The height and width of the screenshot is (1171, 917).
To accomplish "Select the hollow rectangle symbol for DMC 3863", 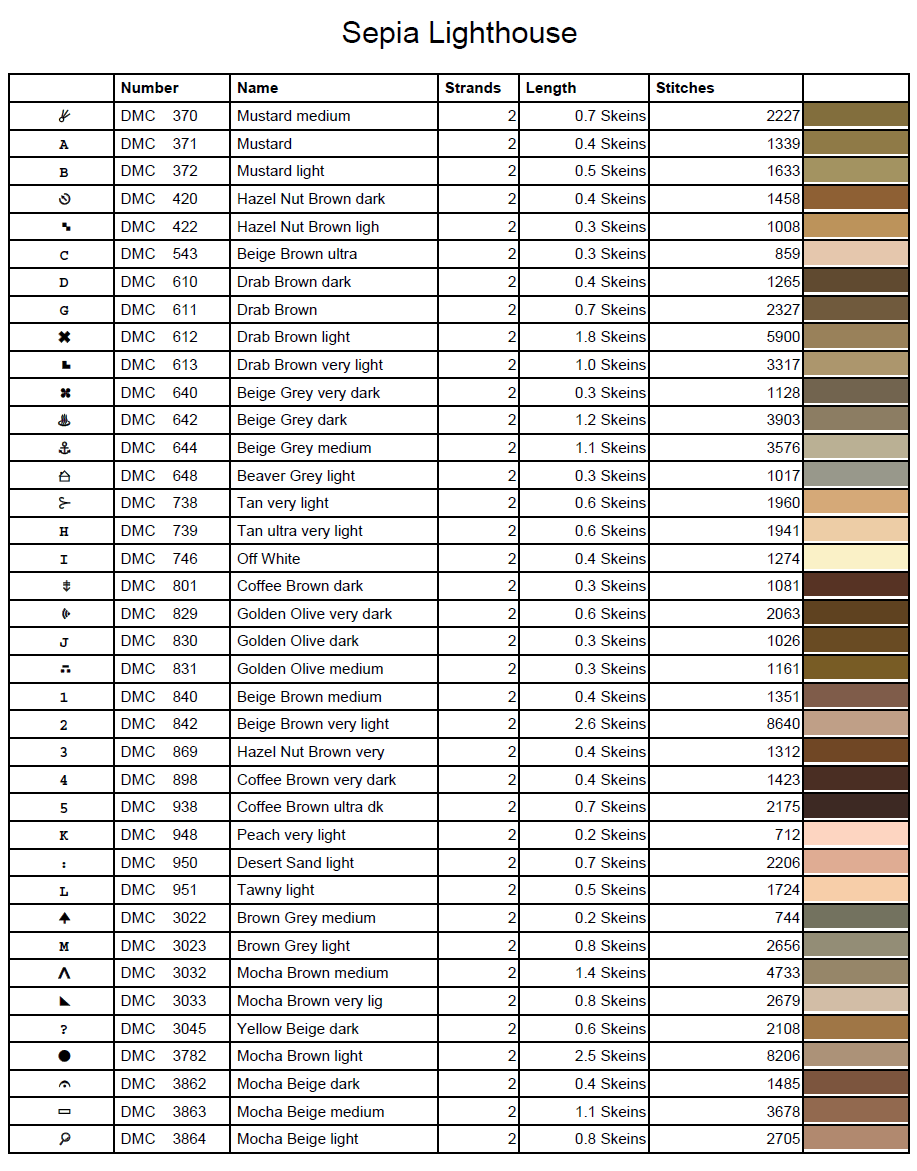I will [65, 1112].
